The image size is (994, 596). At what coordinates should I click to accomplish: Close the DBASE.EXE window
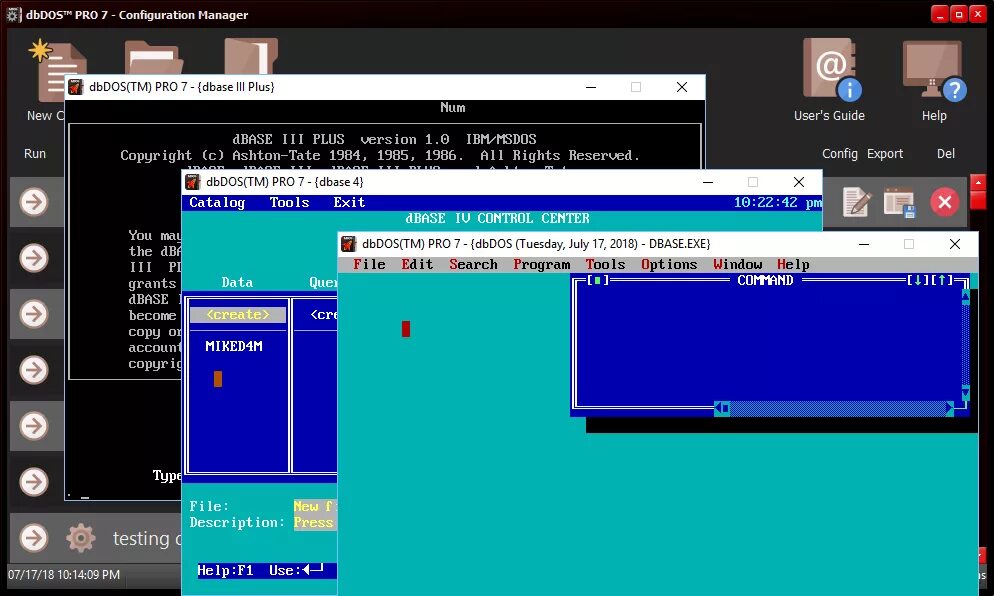click(x=955, y=244)
